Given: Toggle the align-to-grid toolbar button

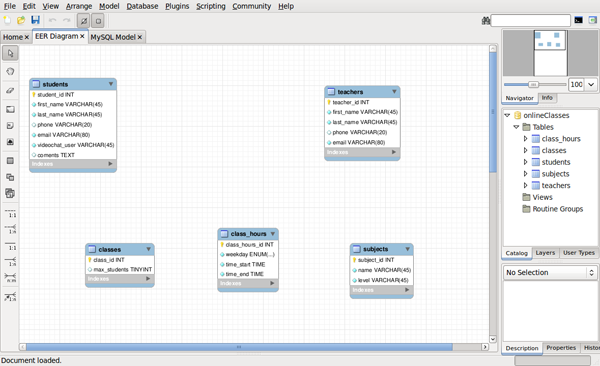Looking at the screenshot, I should click(98, 21).
